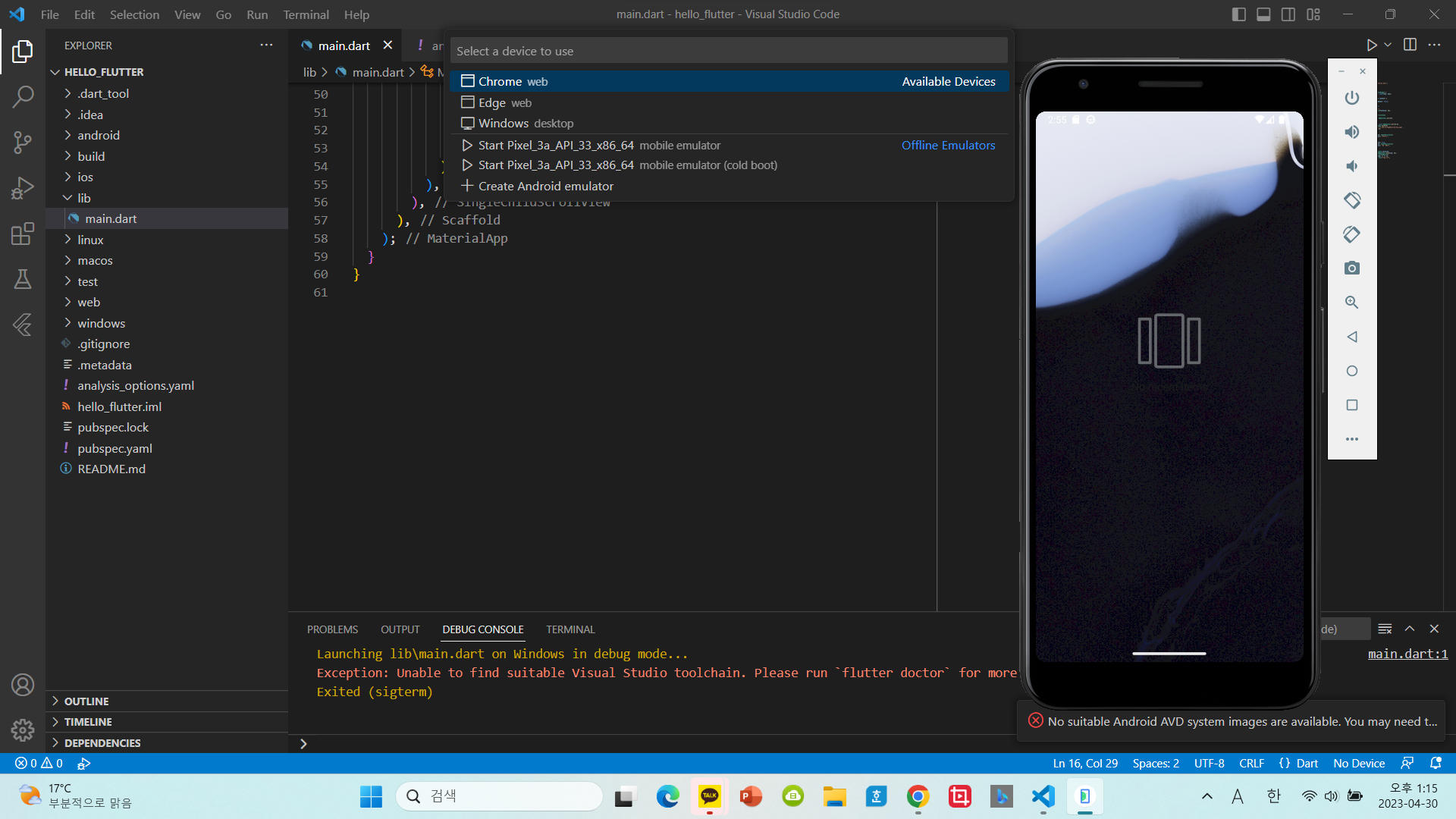The image size is (1456, 819).
Task: Open the Search view in activity bar
Action: coord(23,96)
